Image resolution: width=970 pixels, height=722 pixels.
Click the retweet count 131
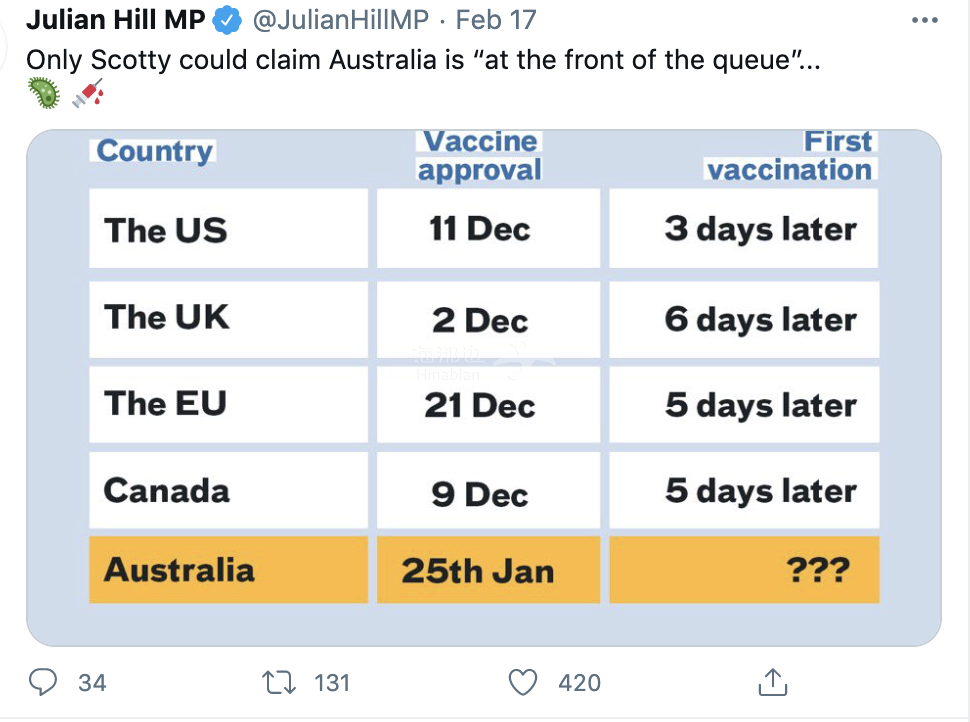tap(332, 683)
